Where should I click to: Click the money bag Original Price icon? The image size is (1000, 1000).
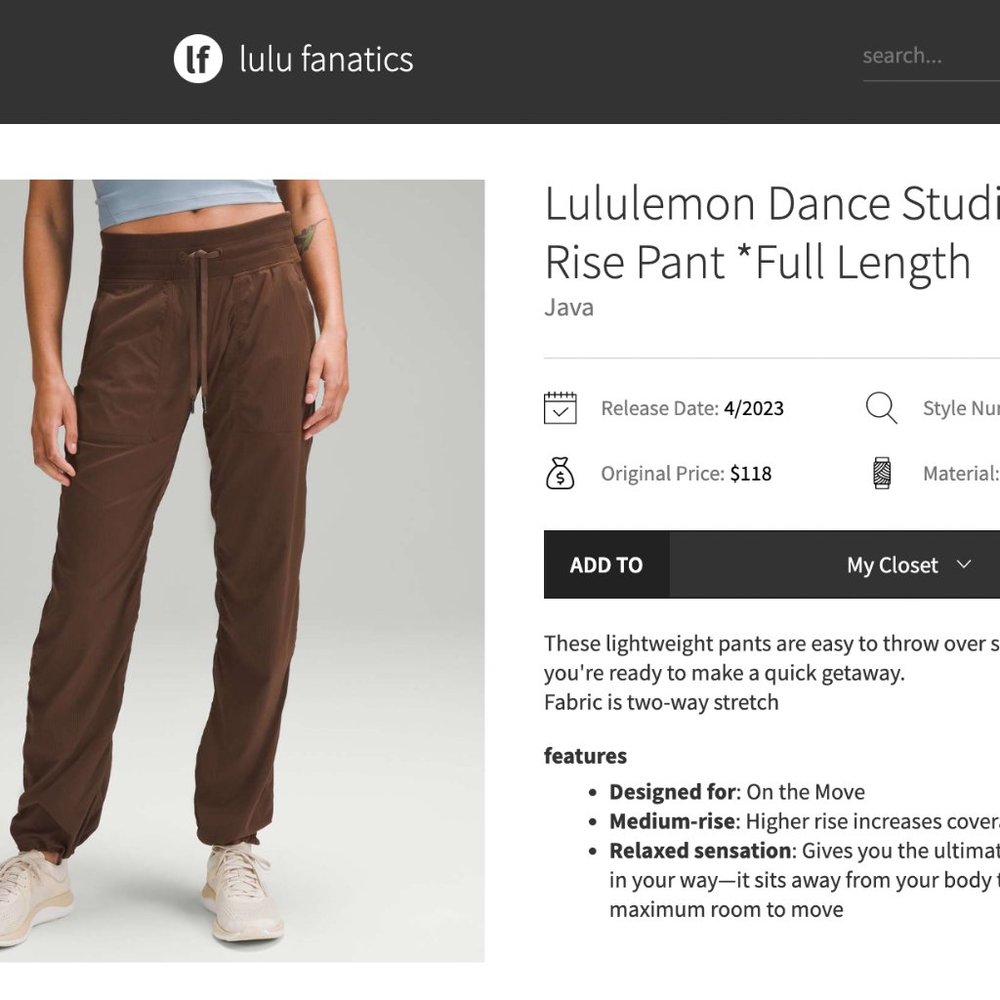(561, 473)
